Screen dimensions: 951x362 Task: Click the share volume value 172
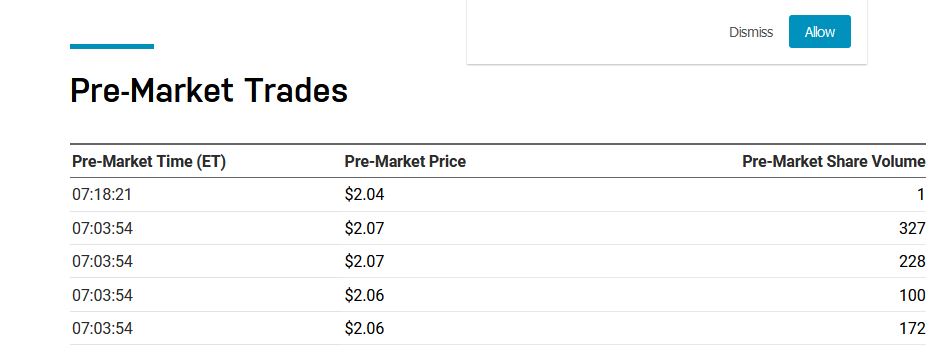pos(912,329)
